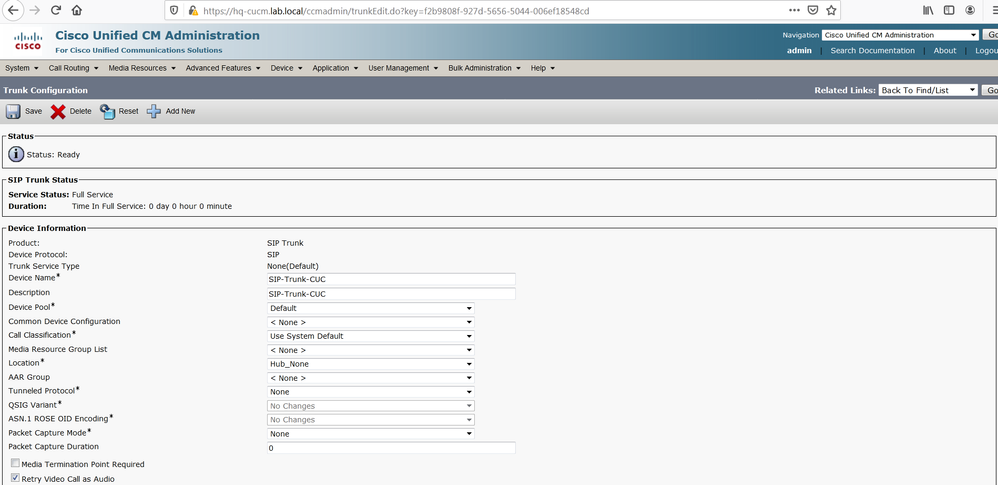
Task: Check Media Termination Point Required
Action: click(x=15, y=463)
